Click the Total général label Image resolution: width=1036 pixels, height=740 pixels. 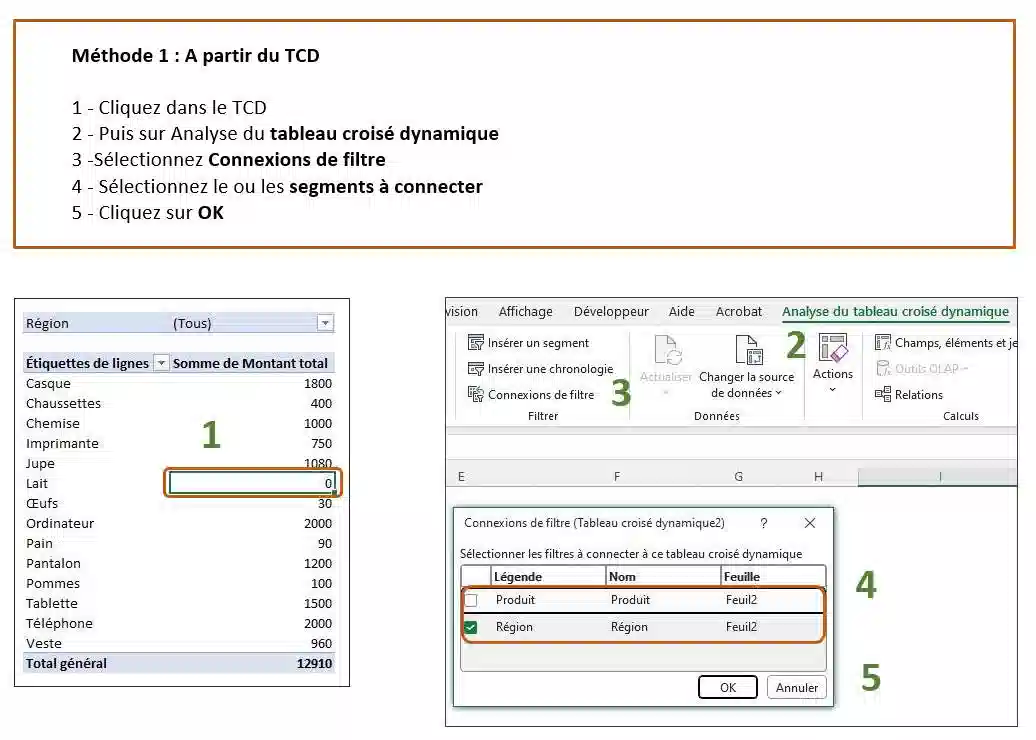tap(66, 663)
